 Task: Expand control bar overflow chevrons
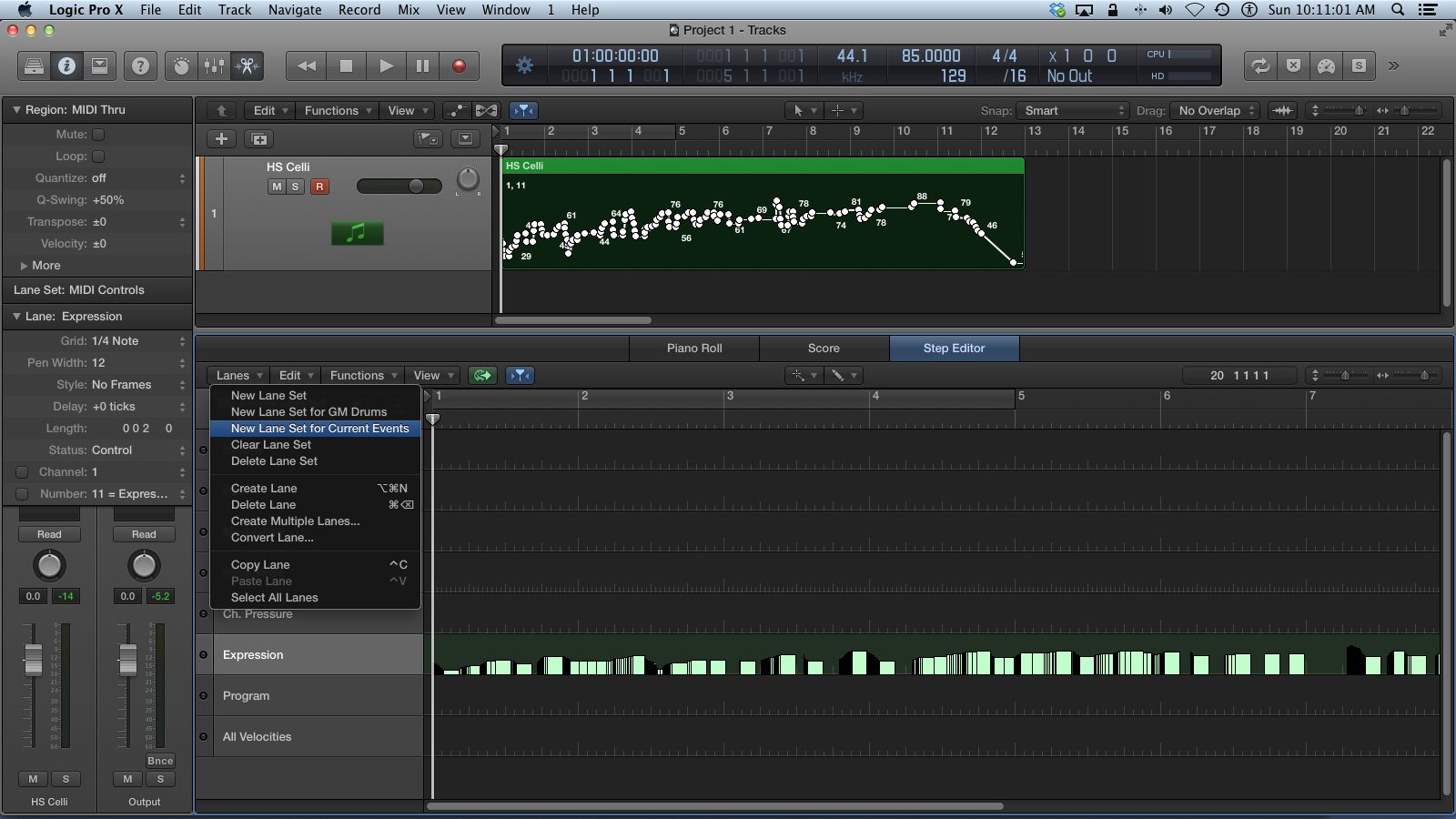pos(1393,66)
